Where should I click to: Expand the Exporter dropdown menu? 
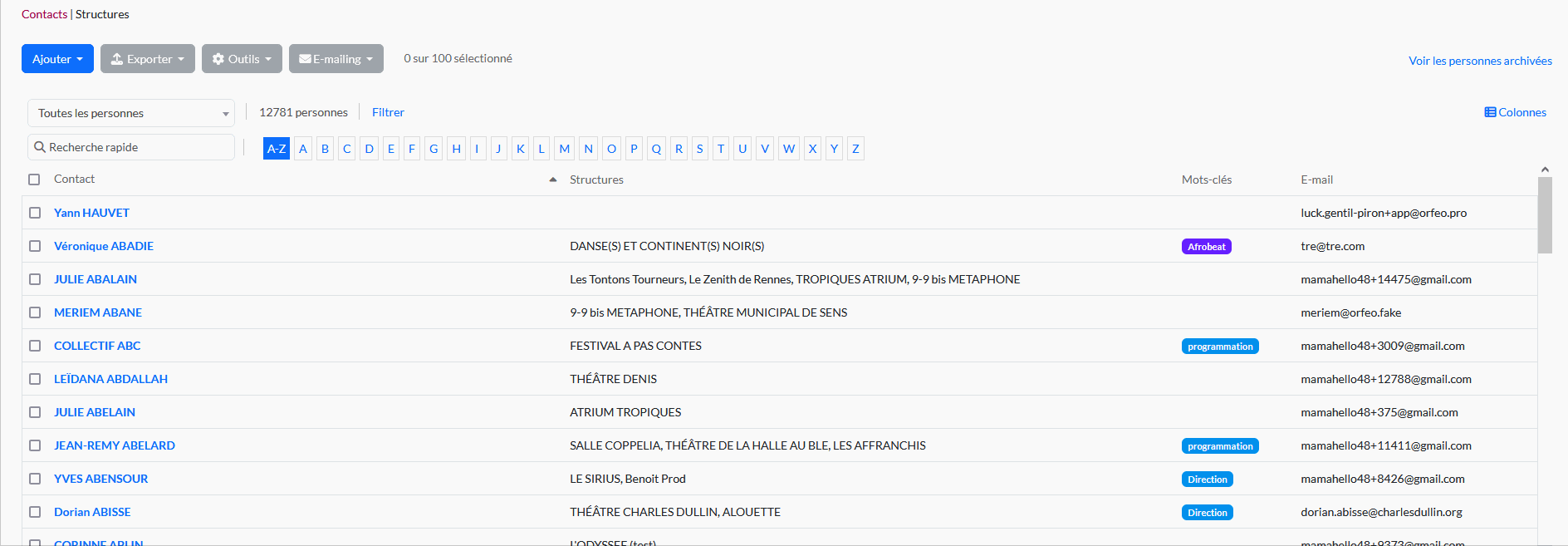click(x=148, y=59)
